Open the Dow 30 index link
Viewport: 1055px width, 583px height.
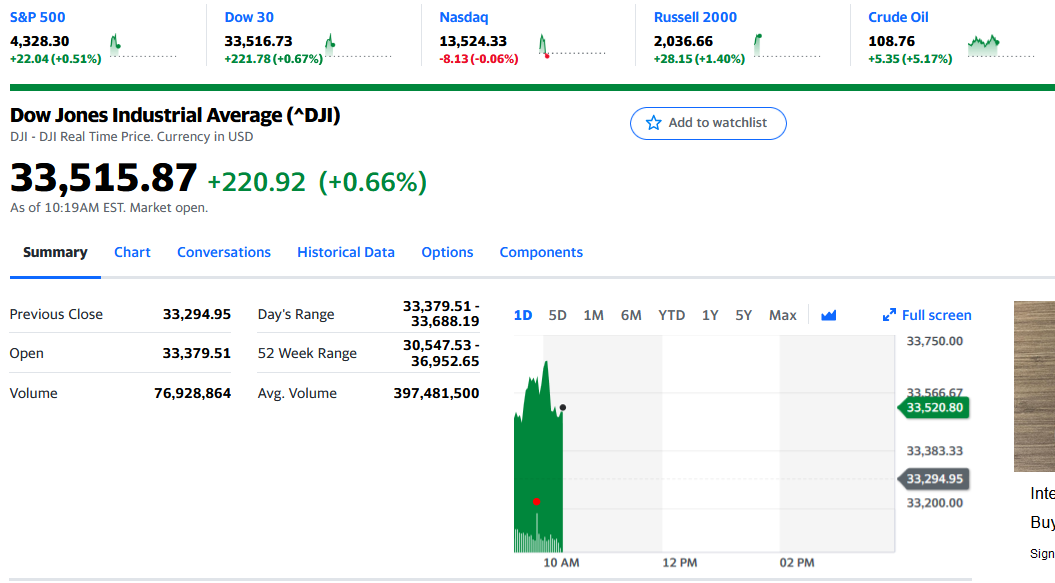coord(249,18)
